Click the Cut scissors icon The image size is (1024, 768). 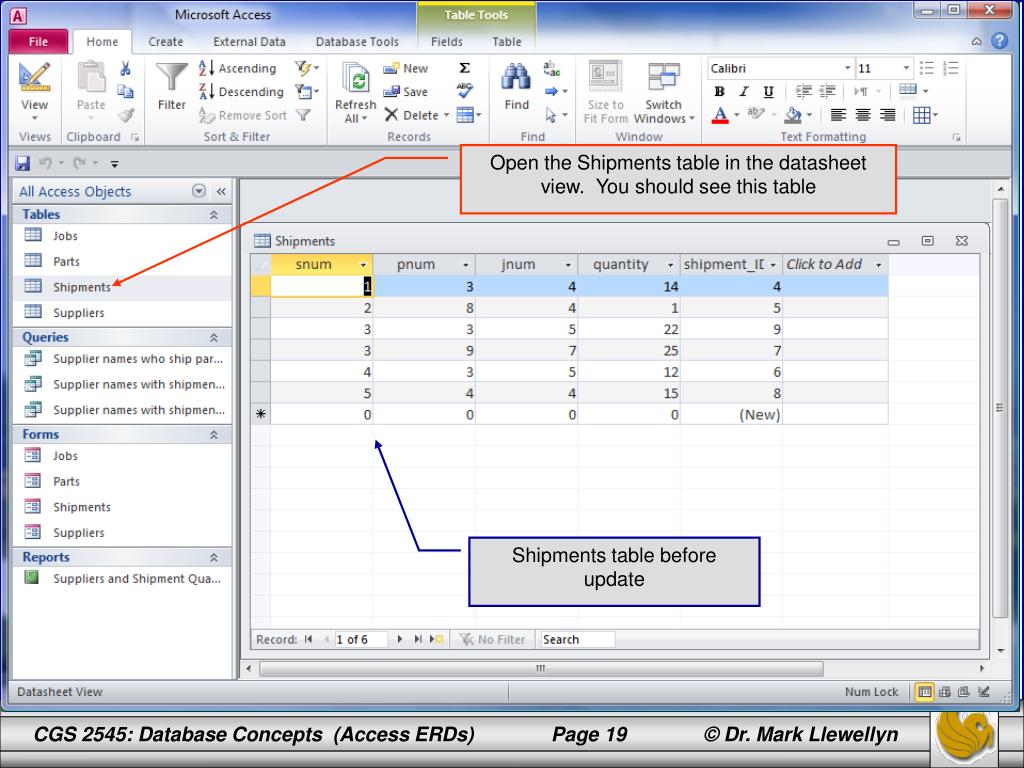(125, 68)
